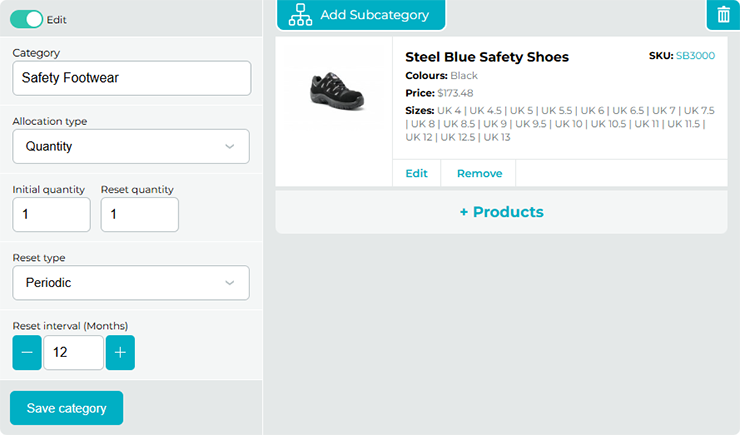The image size is (740, 435).
Task: Click the Reset quantity field
Action: 139,214
